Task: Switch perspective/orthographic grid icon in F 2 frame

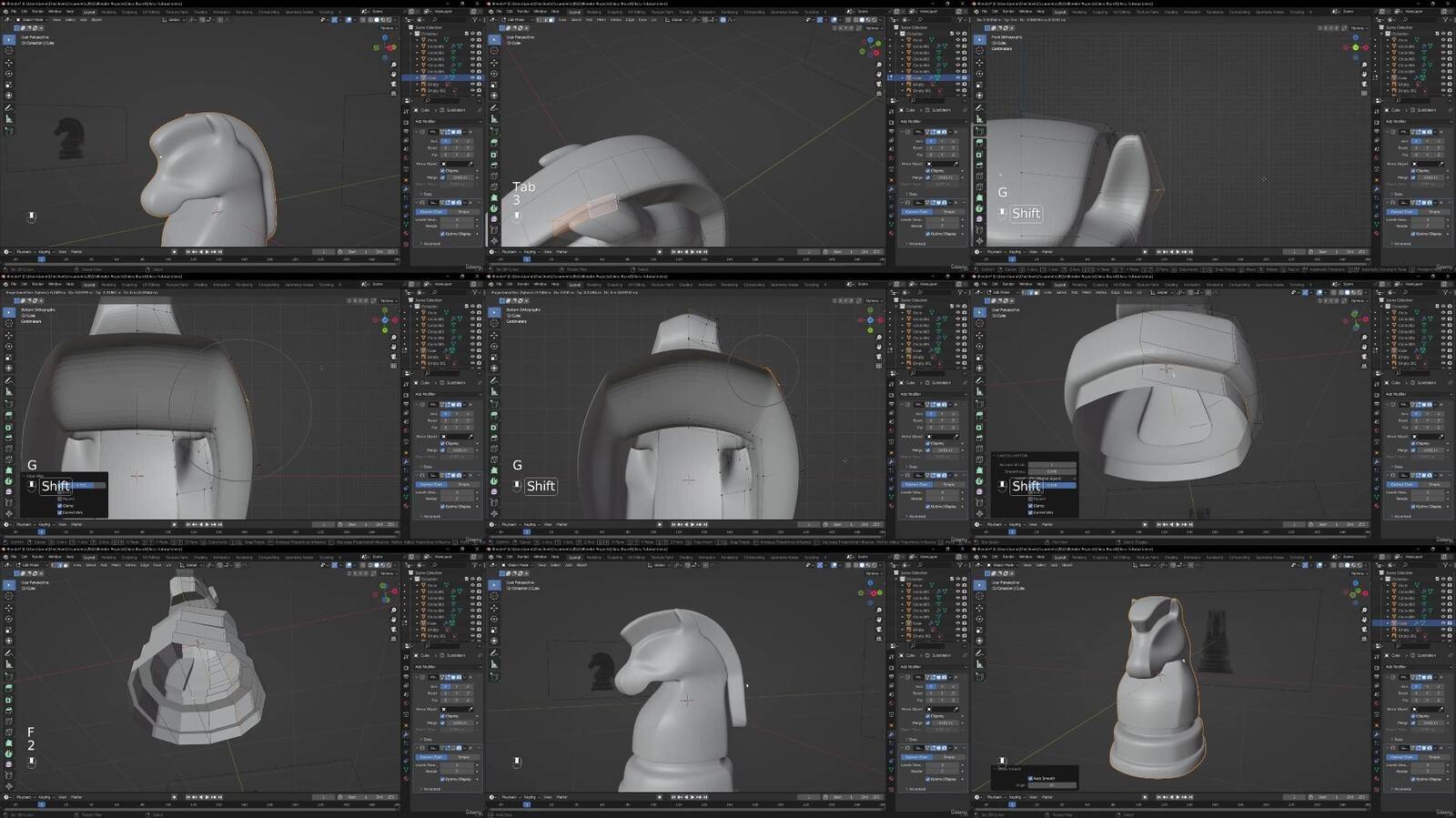Action: coord(393,639)
